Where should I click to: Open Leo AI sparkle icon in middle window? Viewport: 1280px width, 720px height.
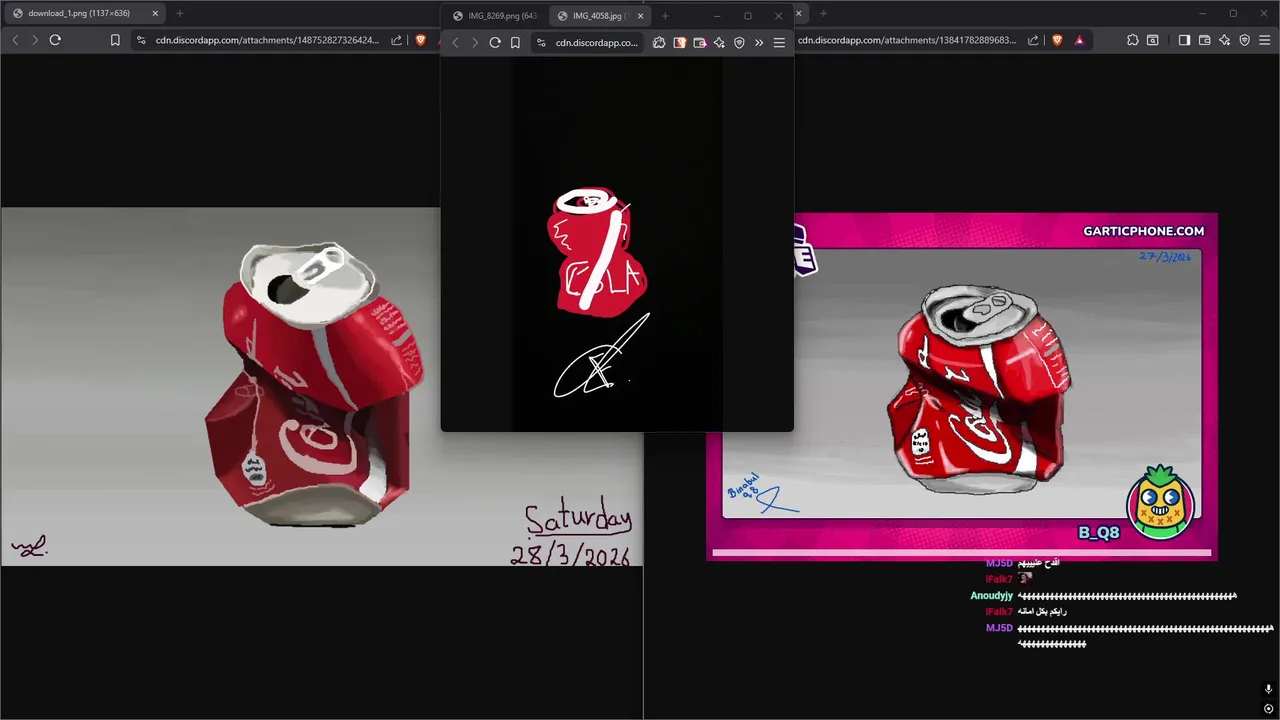coord(719,43)
